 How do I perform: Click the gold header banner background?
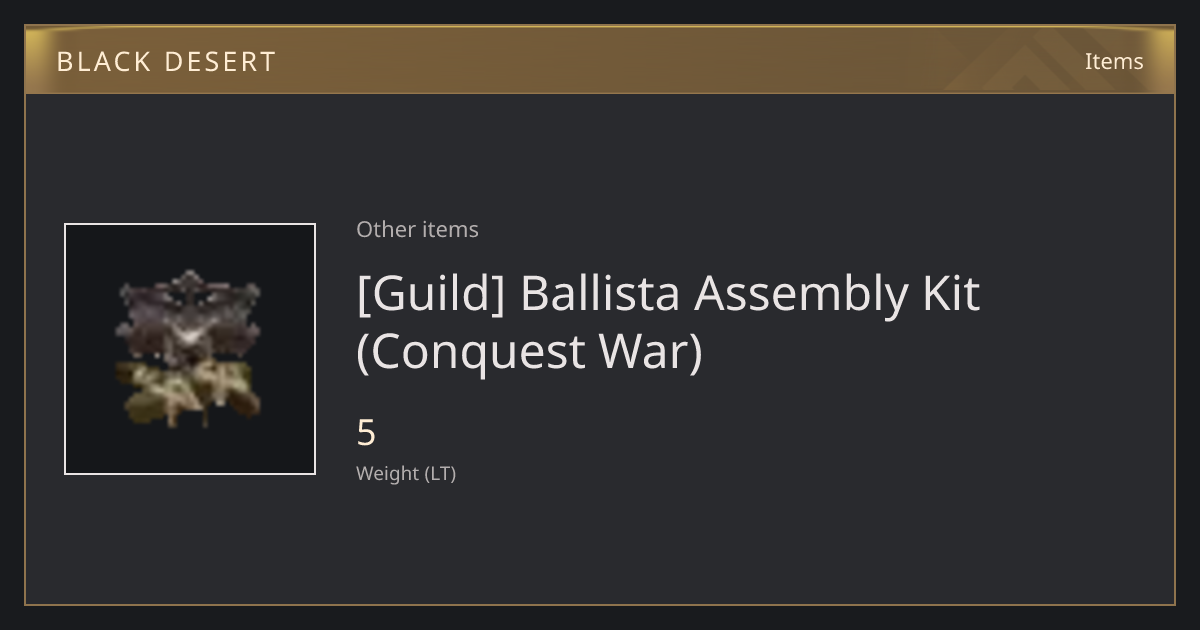tap(600, 60)
